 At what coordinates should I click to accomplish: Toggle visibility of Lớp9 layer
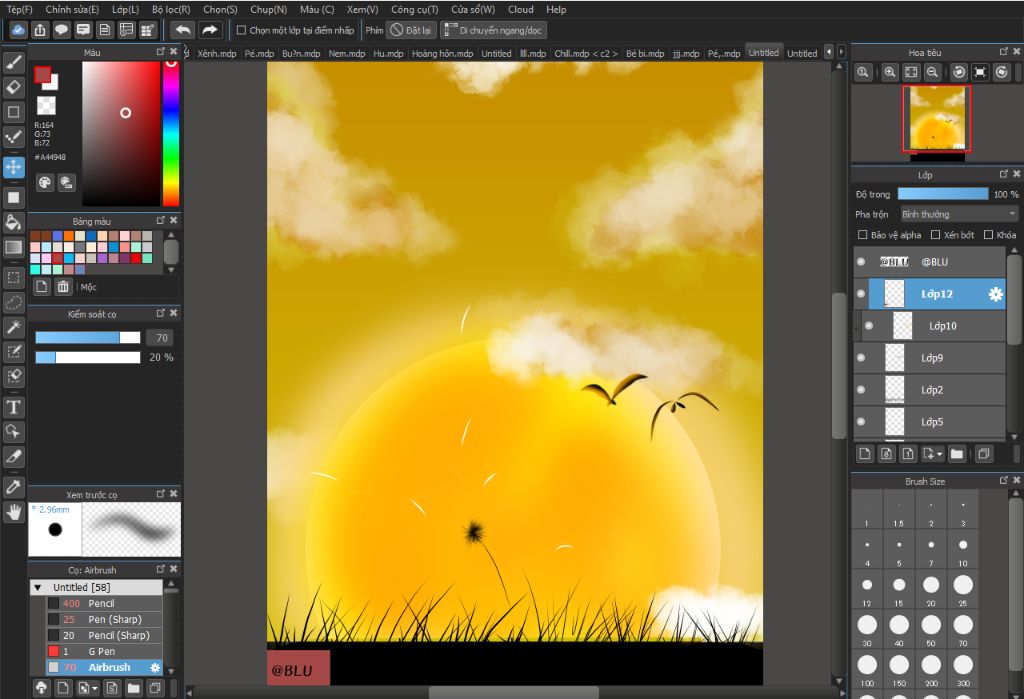861,357
